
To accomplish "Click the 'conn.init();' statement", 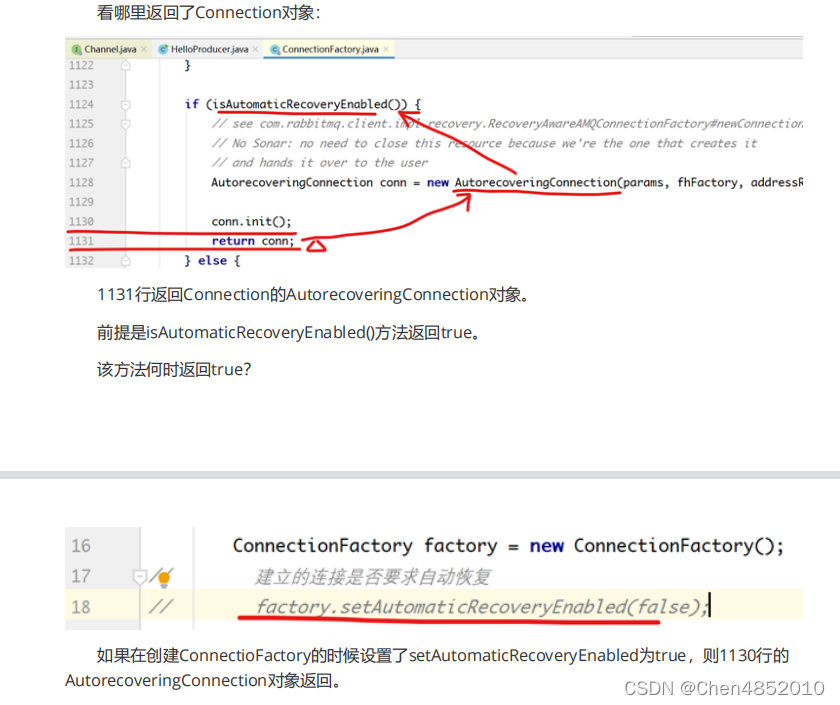I will click(x=251, y=221).
